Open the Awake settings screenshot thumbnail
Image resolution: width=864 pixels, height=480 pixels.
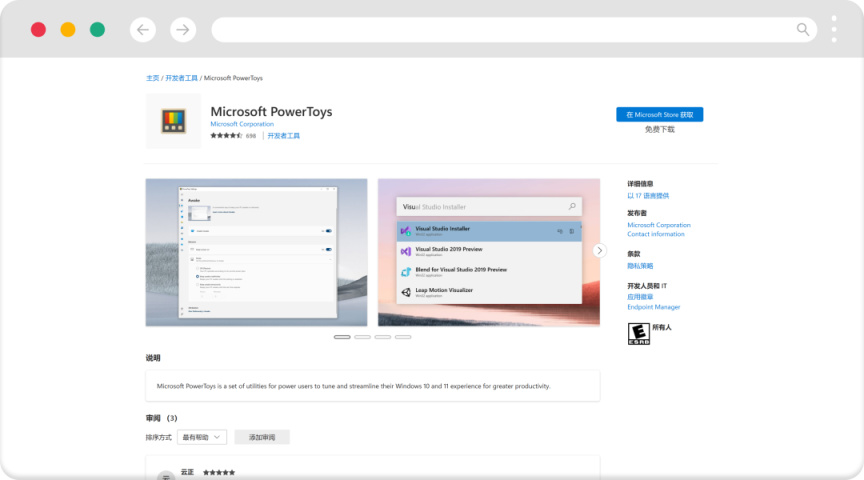tap(256, 252)
